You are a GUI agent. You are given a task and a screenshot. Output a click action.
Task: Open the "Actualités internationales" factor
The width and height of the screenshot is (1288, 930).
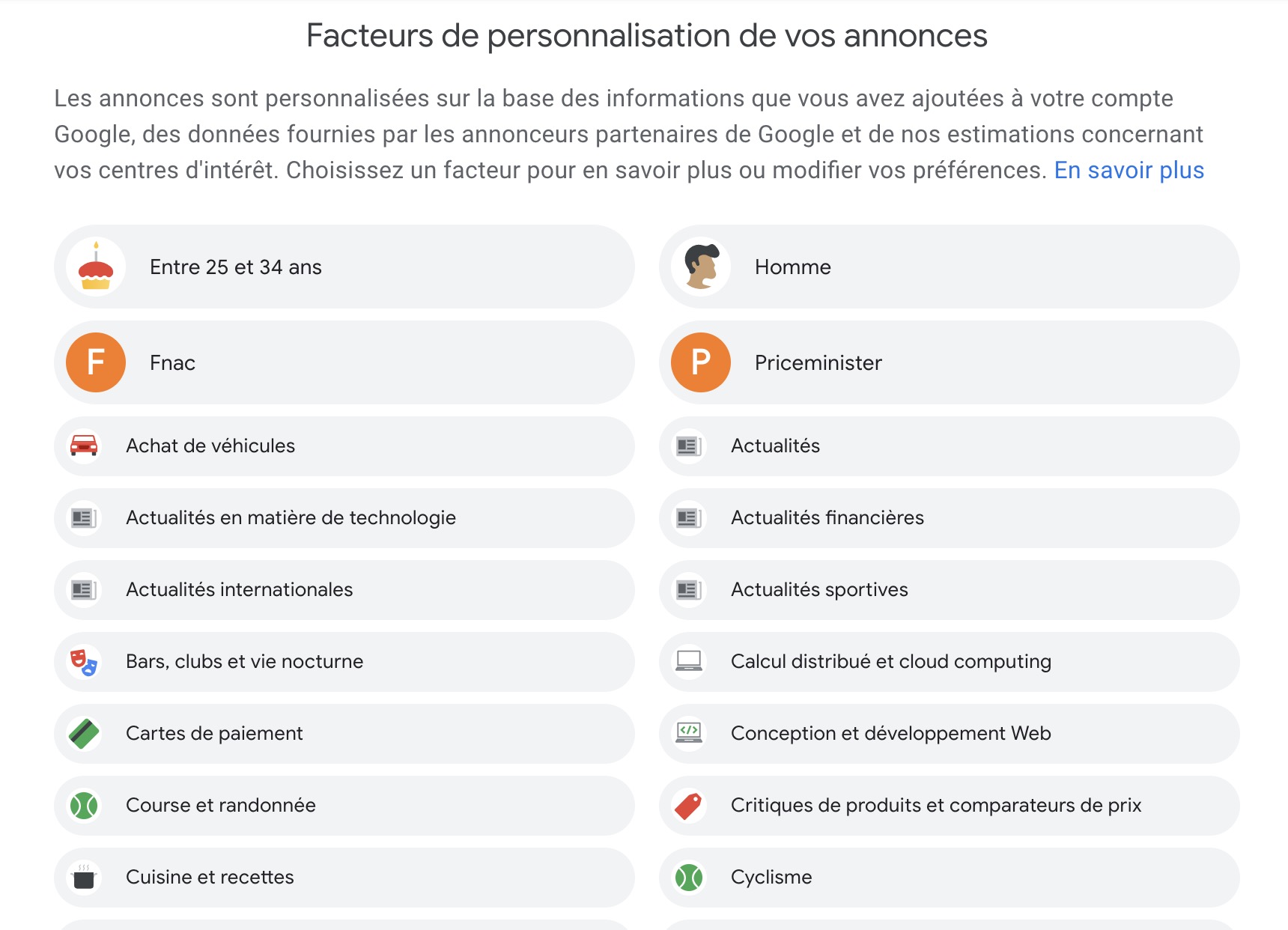(239, 590)
